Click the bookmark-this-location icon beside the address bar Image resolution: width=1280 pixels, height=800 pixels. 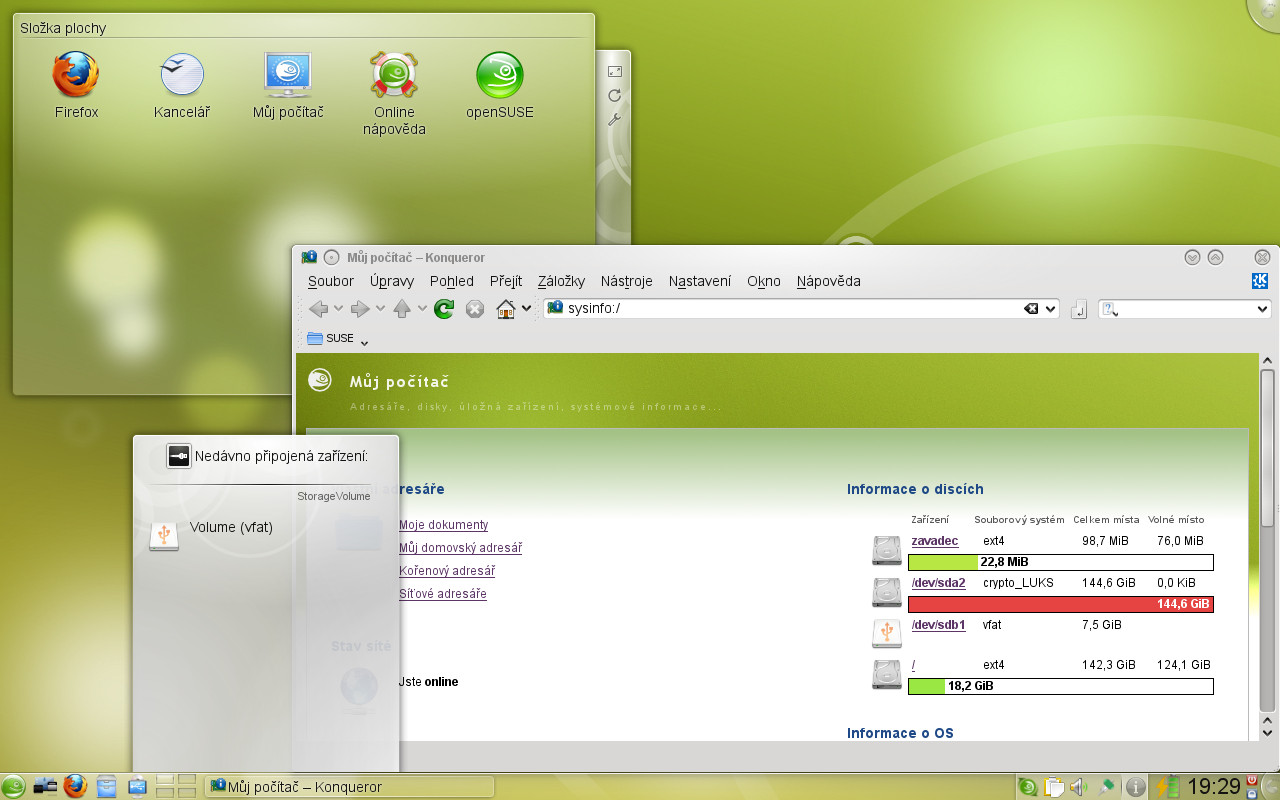[1079, 310]
